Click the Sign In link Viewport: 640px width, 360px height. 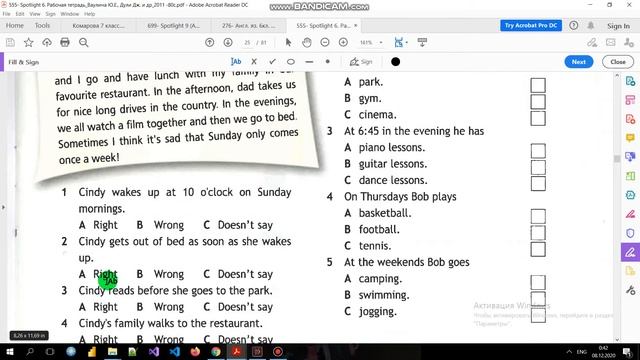pos(618,26)
